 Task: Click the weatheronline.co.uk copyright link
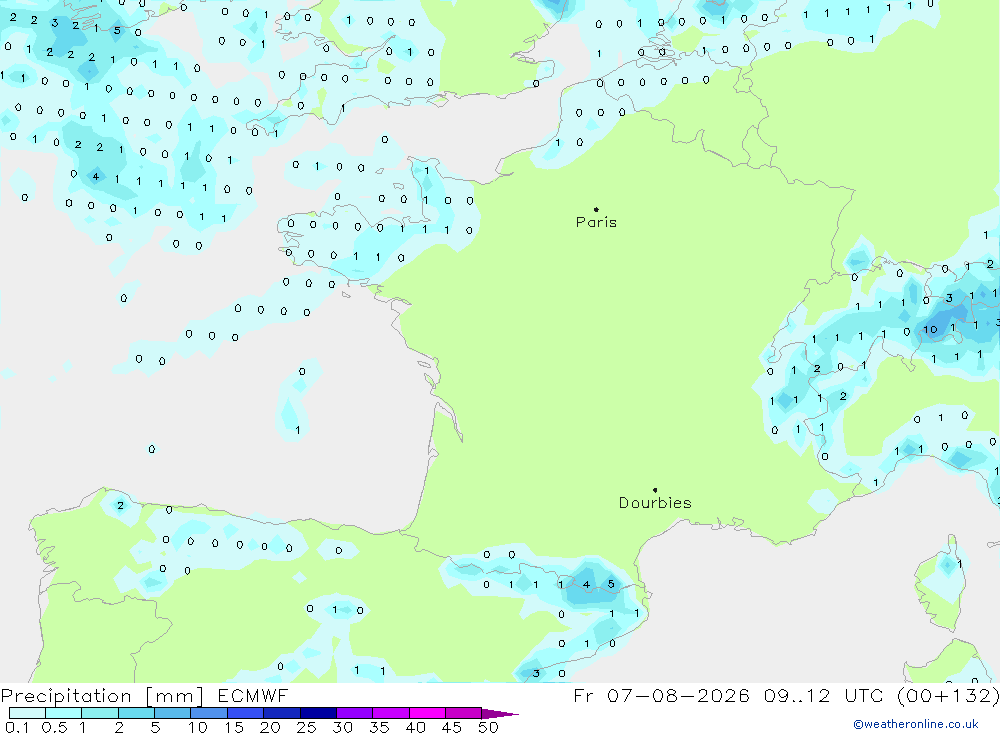(x=916, y=724)
